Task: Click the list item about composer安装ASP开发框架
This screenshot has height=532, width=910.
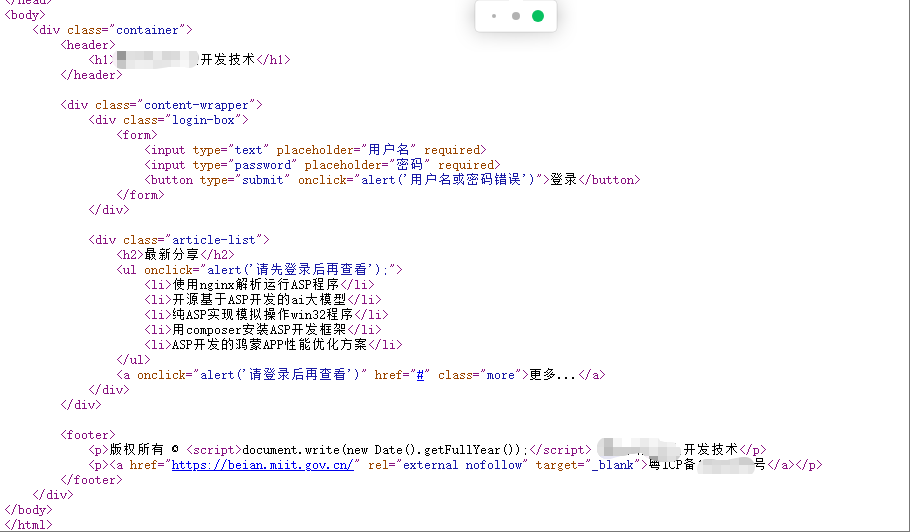Action: click(262, 330)
